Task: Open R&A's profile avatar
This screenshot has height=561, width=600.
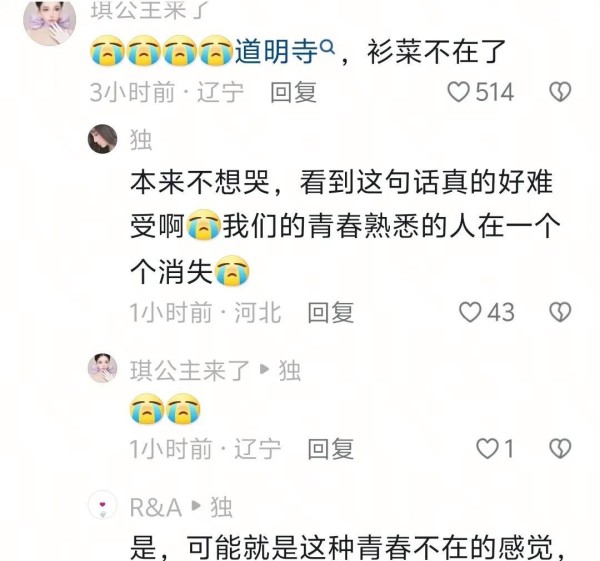Action: [103, 504]
